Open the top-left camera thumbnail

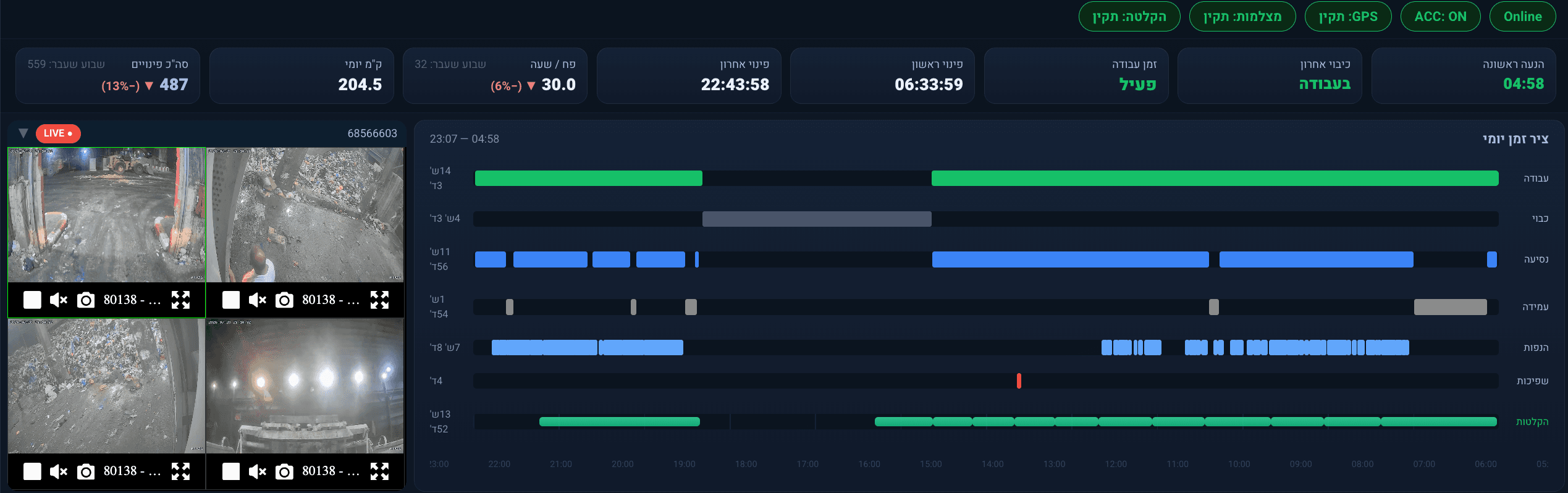pyautogui.click(x=106, y=215)
